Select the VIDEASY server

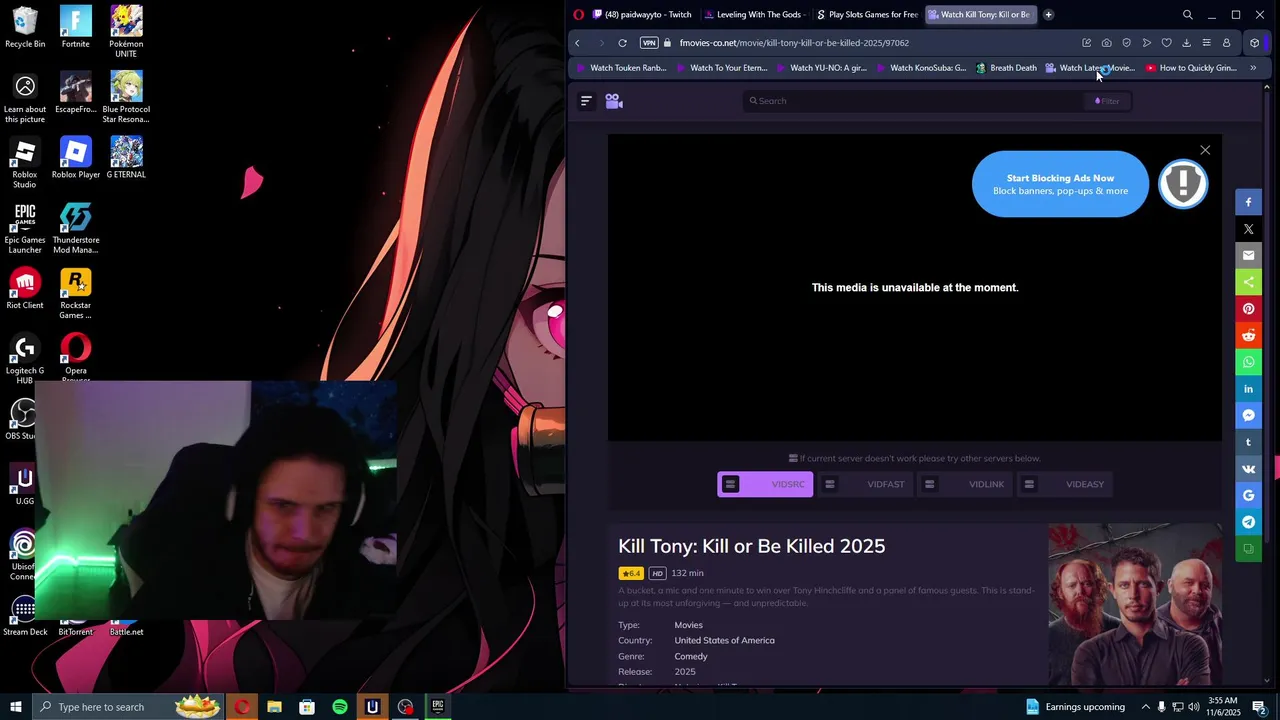point(1065,484)
